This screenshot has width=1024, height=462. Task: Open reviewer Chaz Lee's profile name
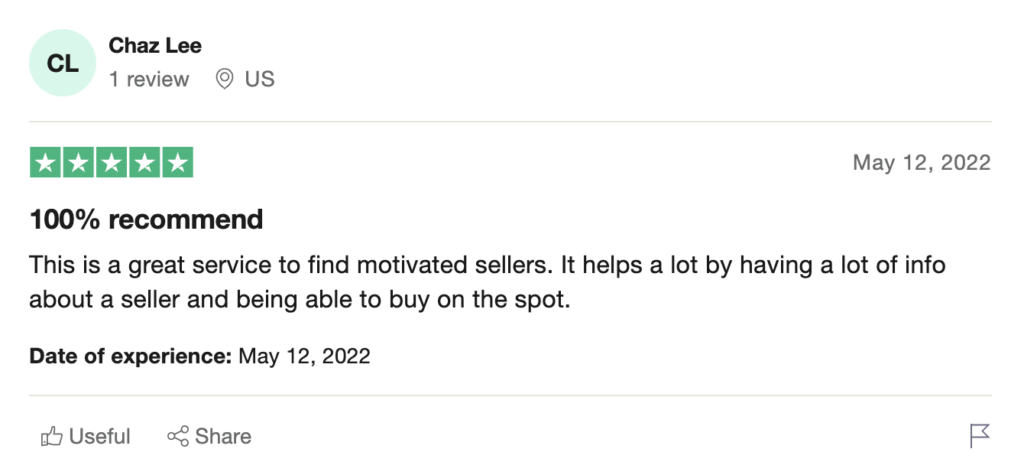tap(155, 45)
